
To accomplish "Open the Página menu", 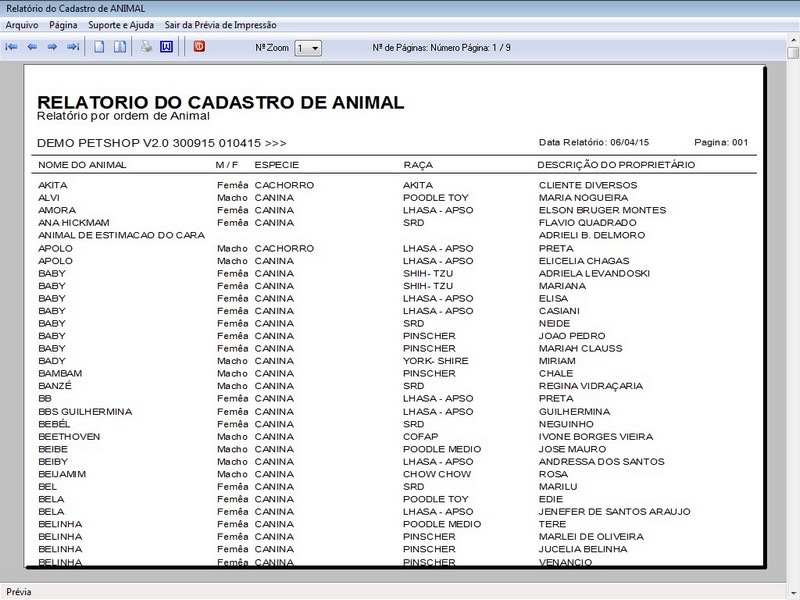I will pyautogui.click(x=63, y=25).
